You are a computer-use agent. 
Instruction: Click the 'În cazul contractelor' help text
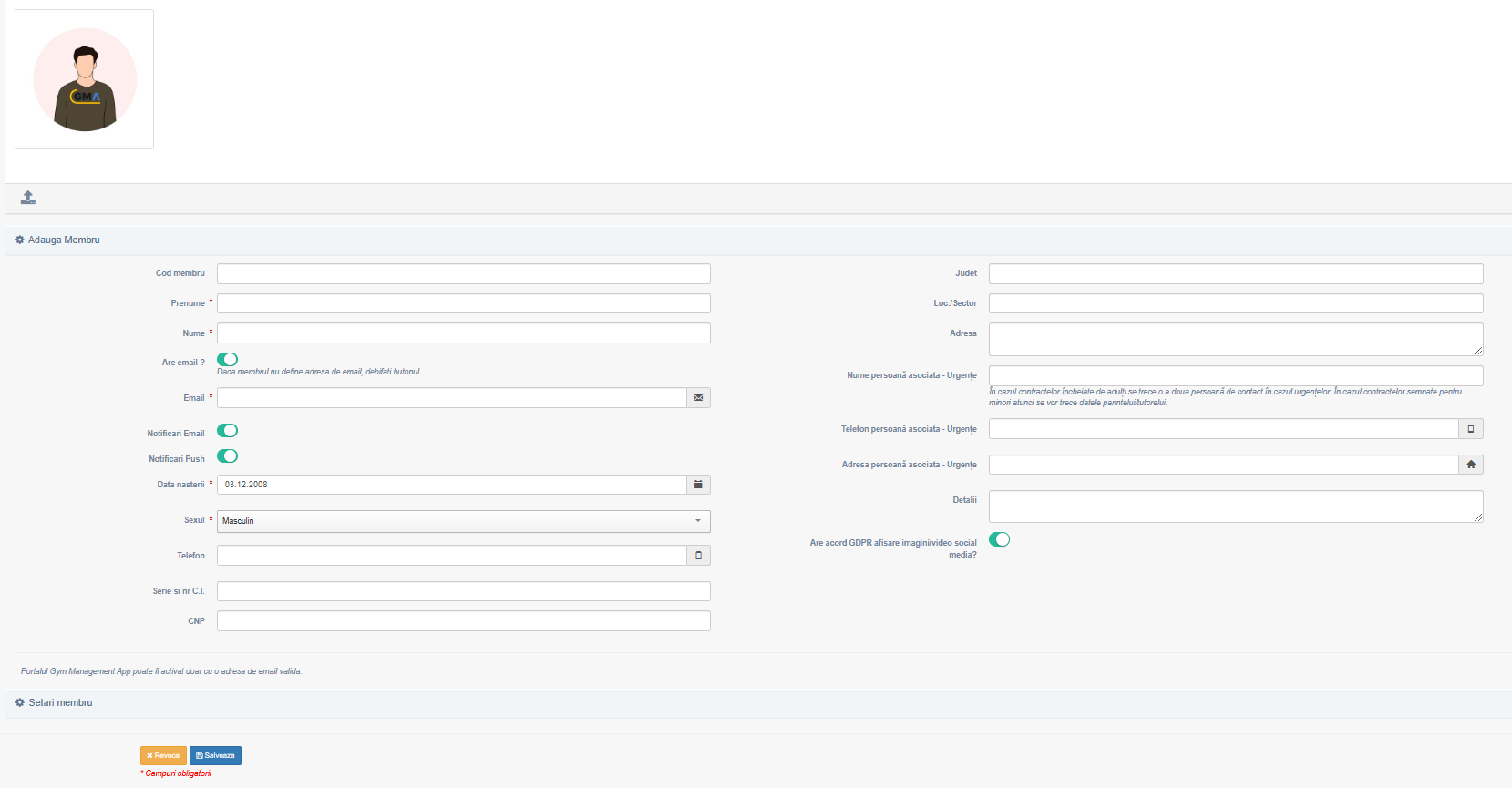point(1226,397)
